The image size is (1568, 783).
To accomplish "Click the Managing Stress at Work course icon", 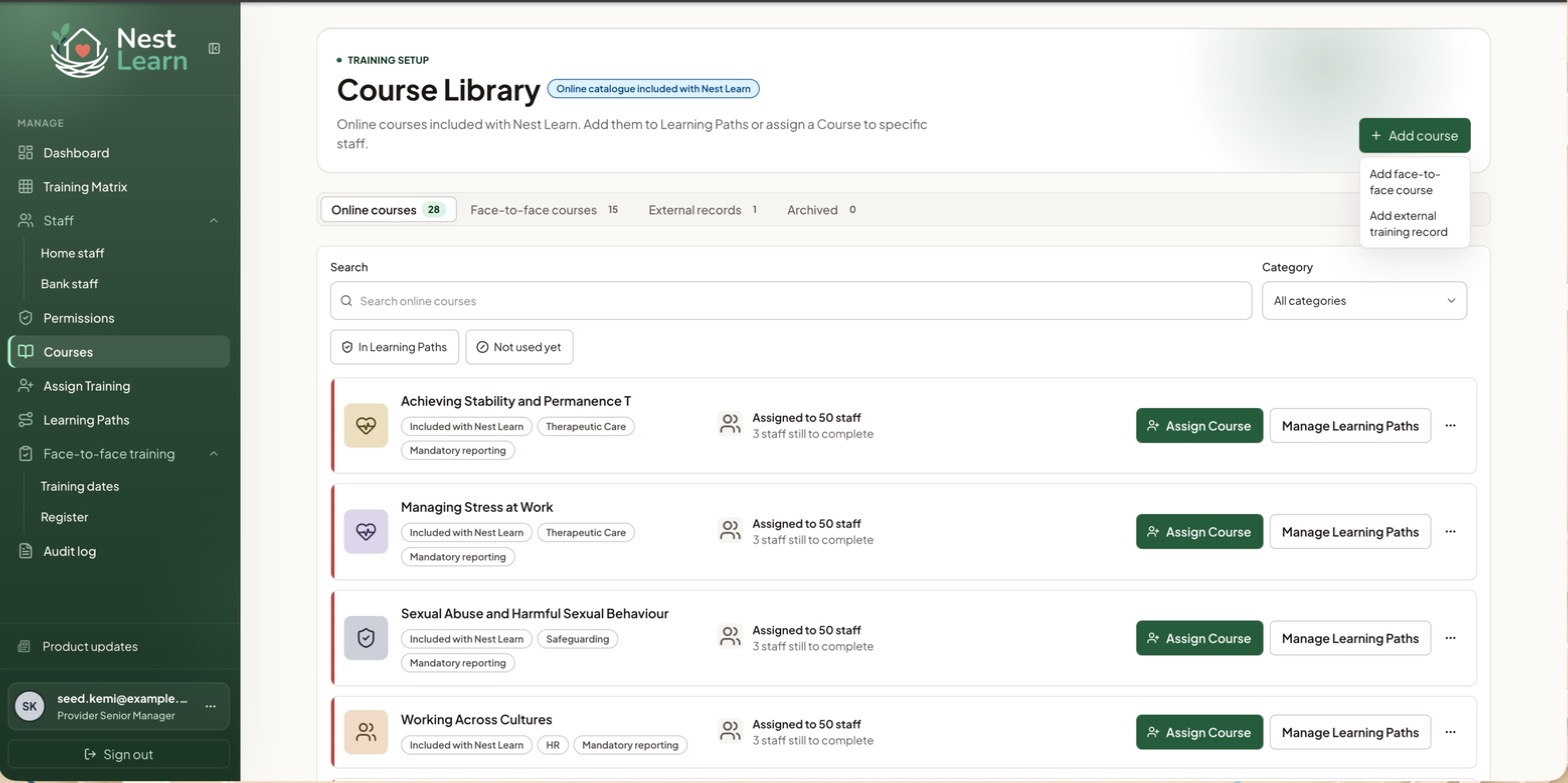I will point(366,531).
